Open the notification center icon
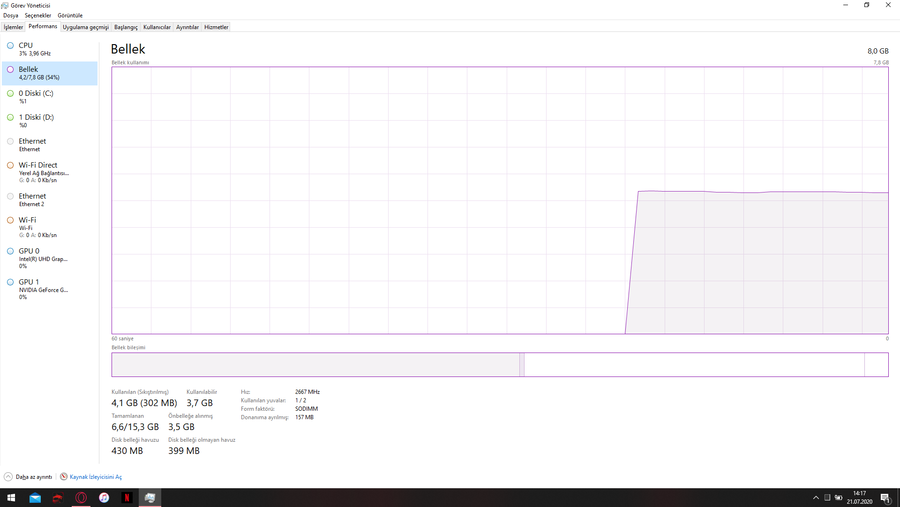 click(886, 498)
